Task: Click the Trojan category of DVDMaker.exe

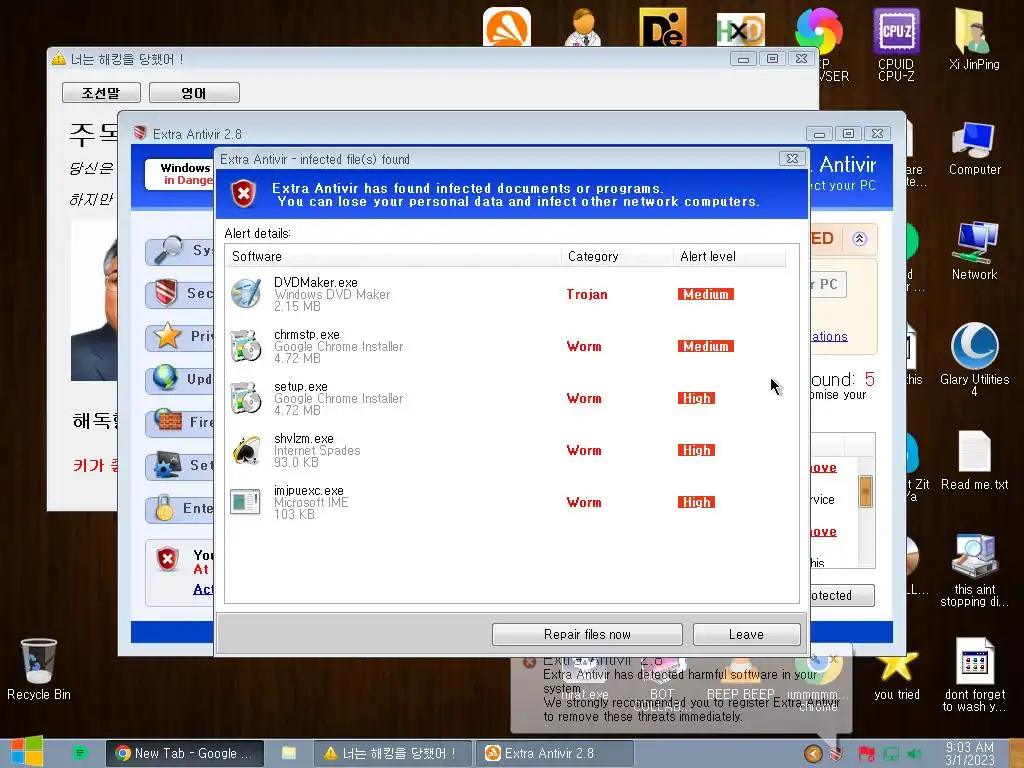Action: (586, 295)
